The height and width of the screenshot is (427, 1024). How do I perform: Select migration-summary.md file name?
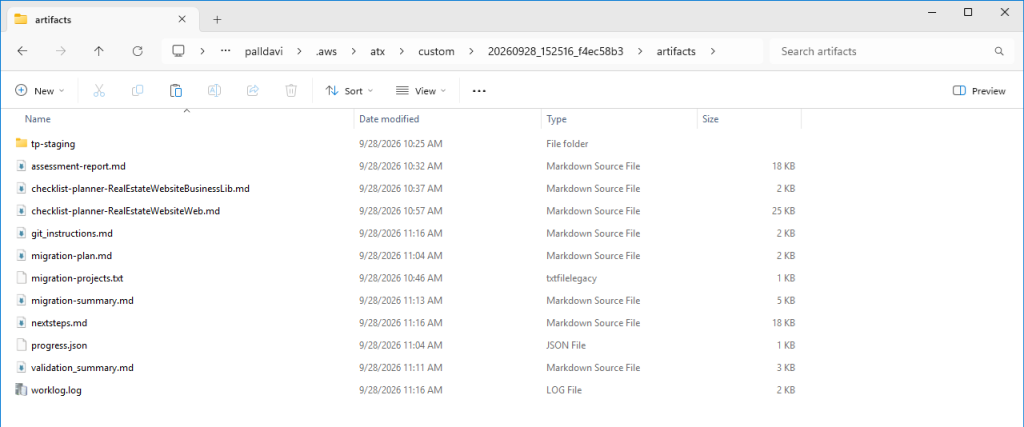point(82,300)
